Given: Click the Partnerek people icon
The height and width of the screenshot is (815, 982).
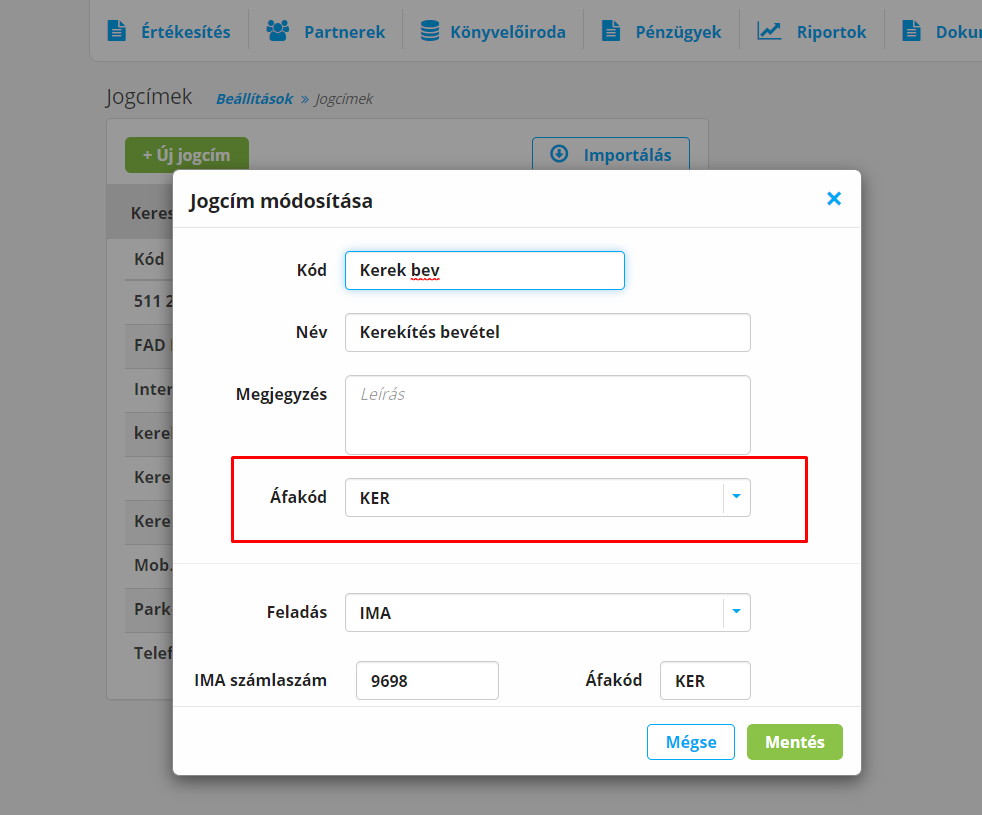Looking at the screenshot, I should click(277, 31).
